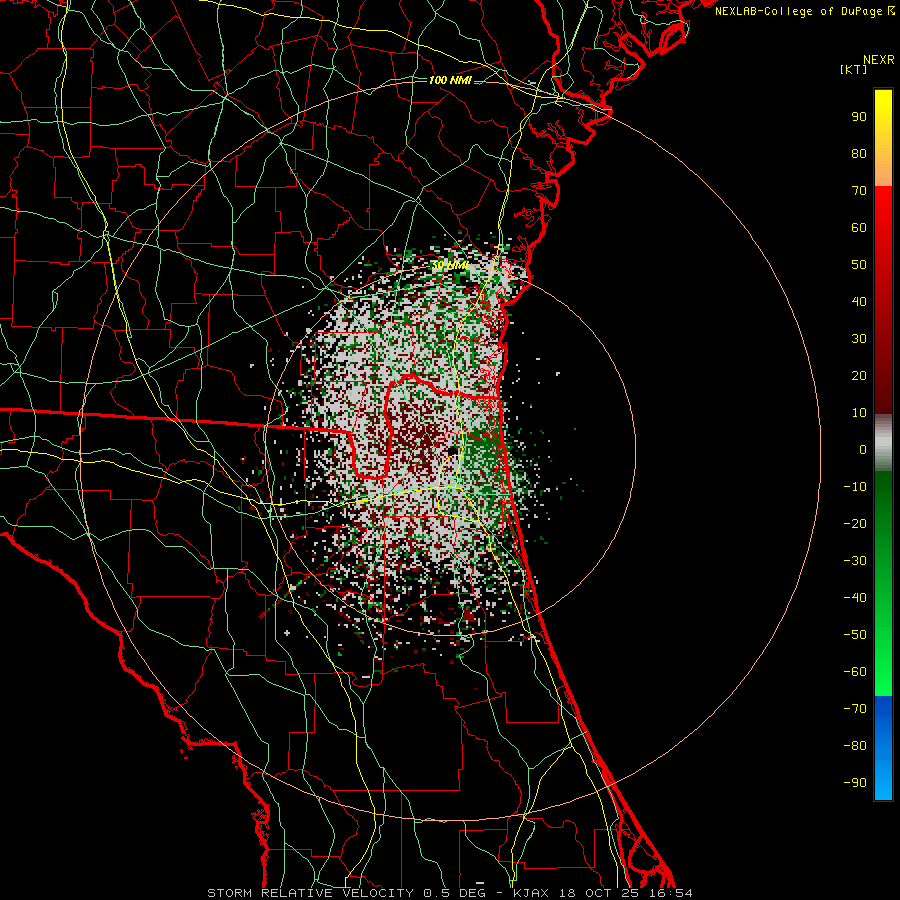Click the -90 knot scale label
This screenshot has height=900, width=900.
[855, 783]
